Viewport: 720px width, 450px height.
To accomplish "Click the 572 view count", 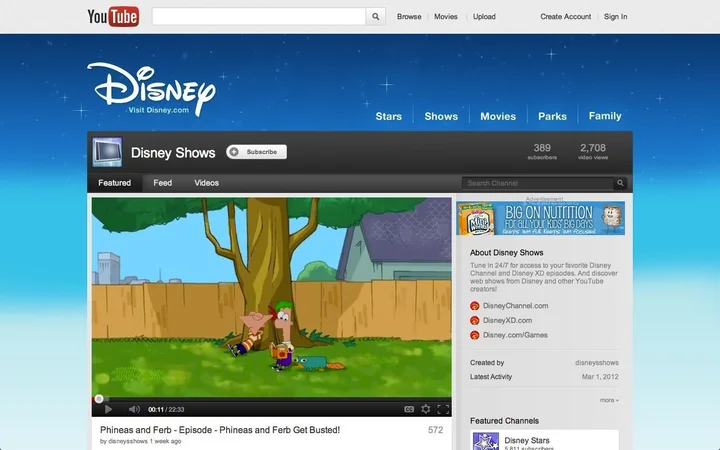I will (435, 430).
